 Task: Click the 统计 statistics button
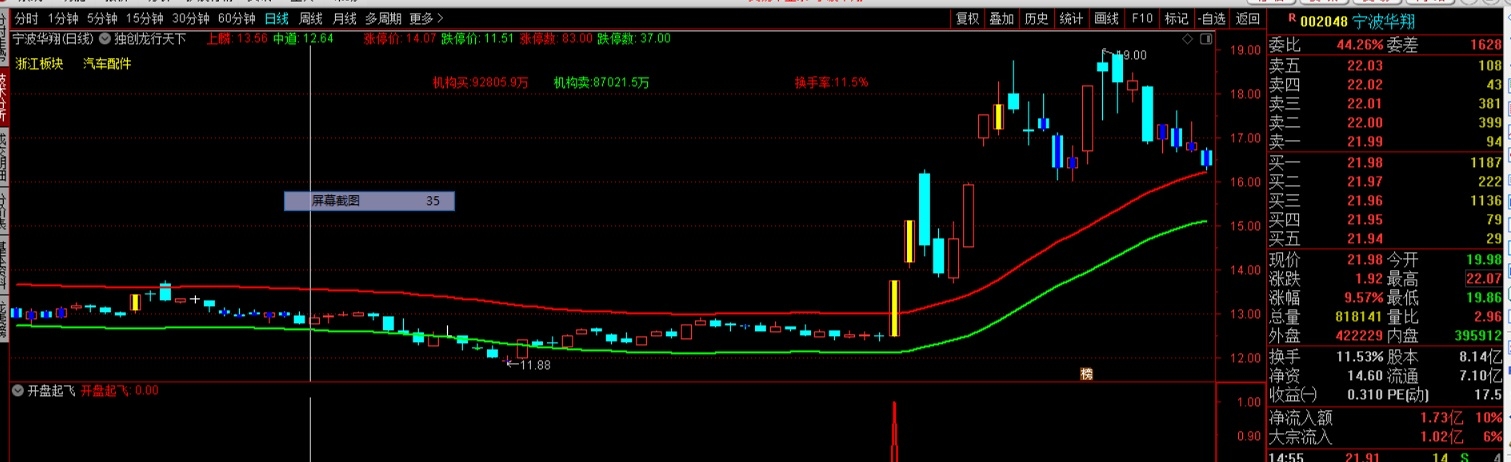(1071, 18)
